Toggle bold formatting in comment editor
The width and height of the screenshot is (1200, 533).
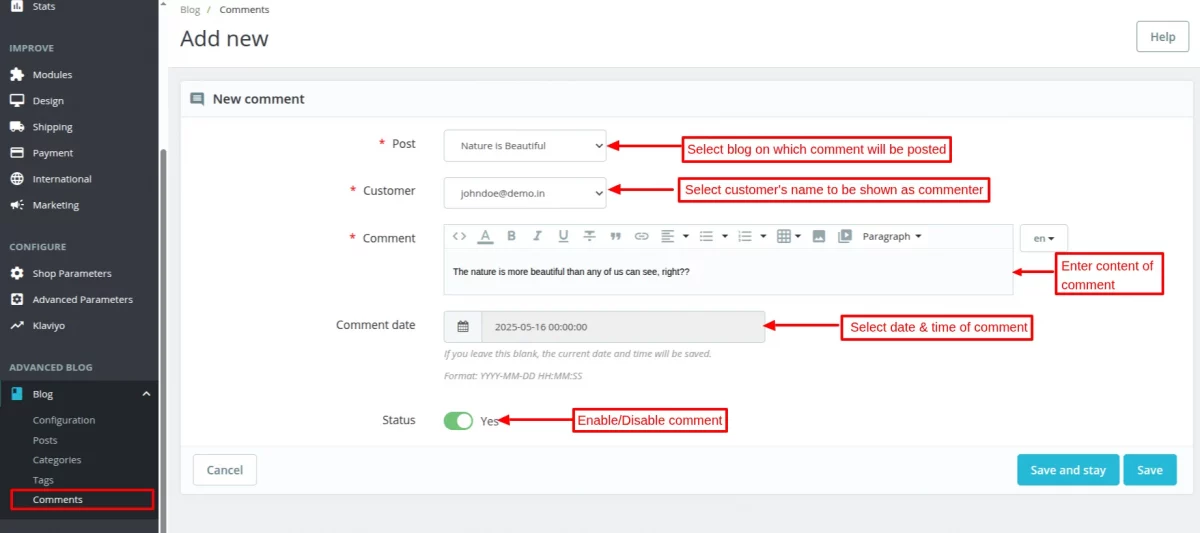511,237
